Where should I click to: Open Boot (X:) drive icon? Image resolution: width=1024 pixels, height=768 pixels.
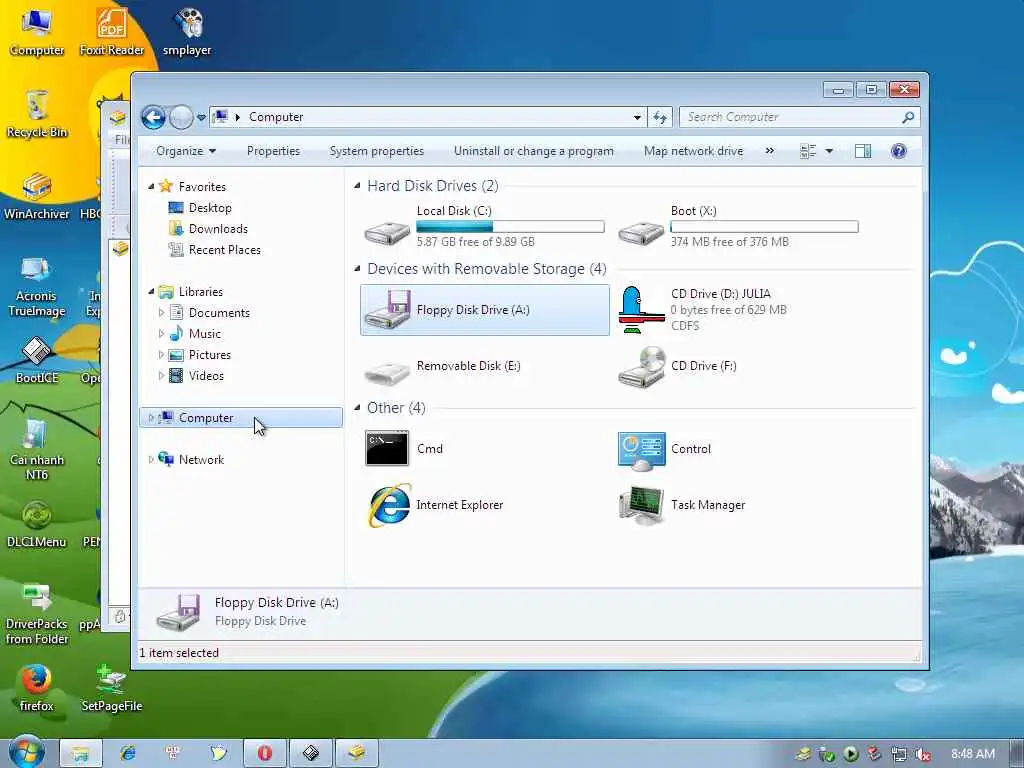[641, 232]
